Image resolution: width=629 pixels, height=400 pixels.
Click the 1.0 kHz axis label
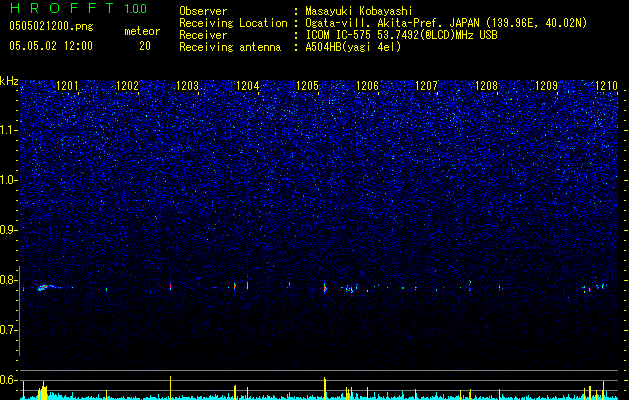tap(9, 180)
